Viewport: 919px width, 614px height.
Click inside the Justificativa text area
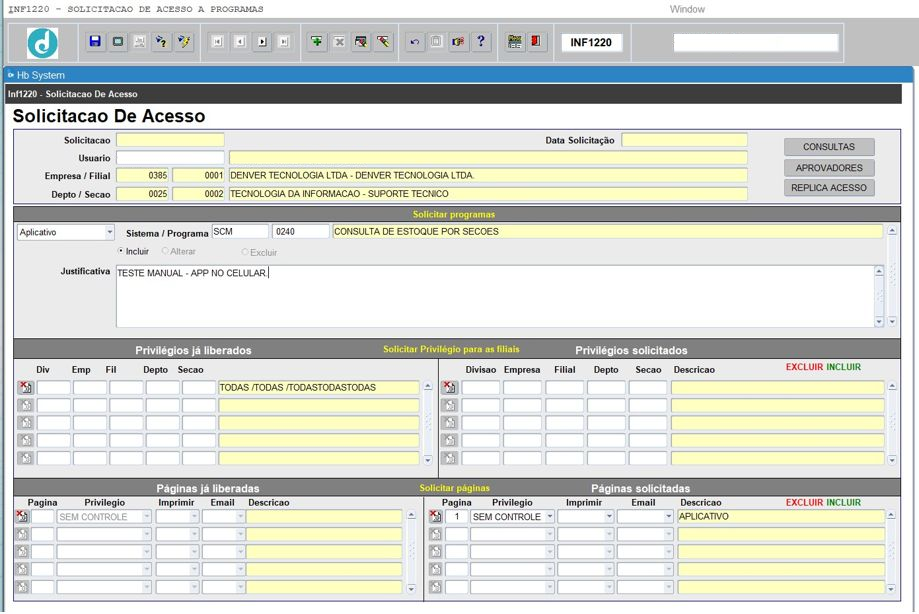tap(495, 296)
